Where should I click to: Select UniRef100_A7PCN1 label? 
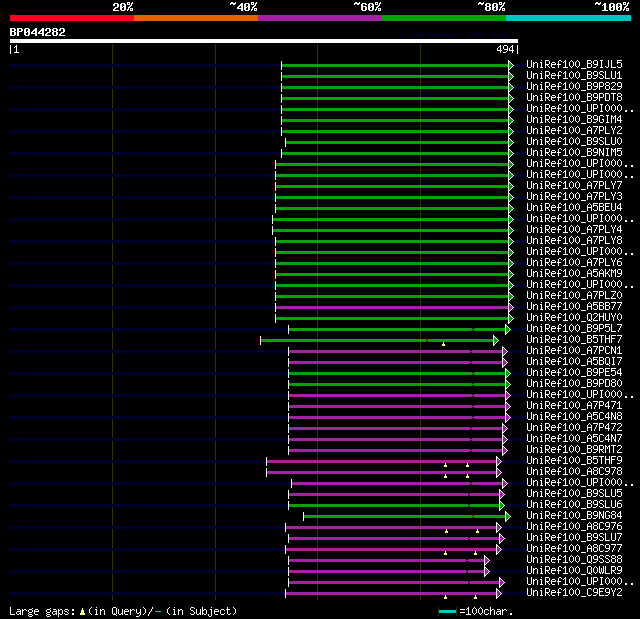(x=574, y=351)
